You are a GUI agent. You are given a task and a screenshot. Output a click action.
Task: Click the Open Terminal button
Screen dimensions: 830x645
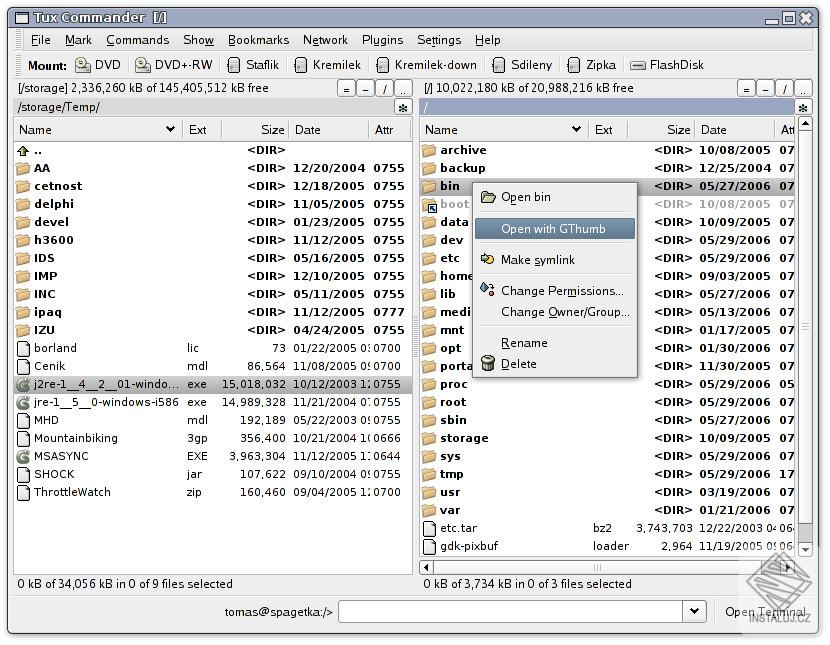tap(765, 612)
